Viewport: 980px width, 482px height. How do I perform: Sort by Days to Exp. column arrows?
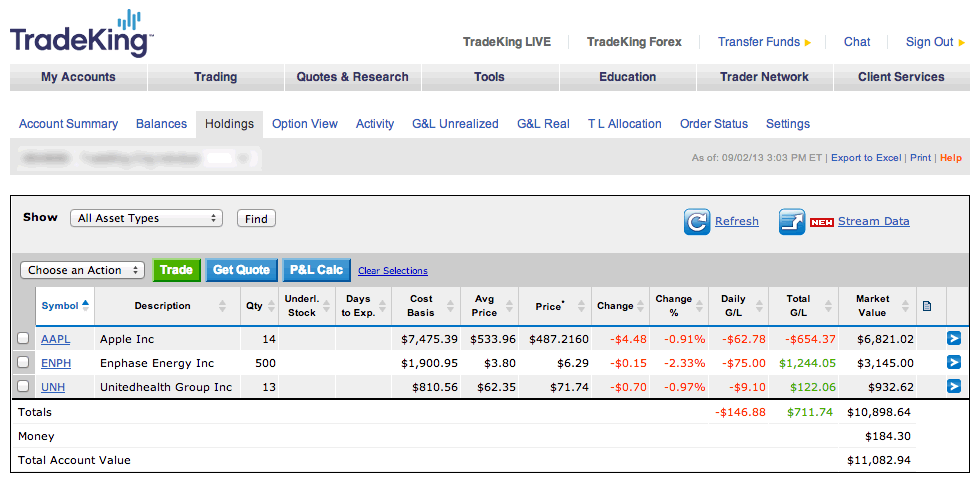(x=384, y=306)
